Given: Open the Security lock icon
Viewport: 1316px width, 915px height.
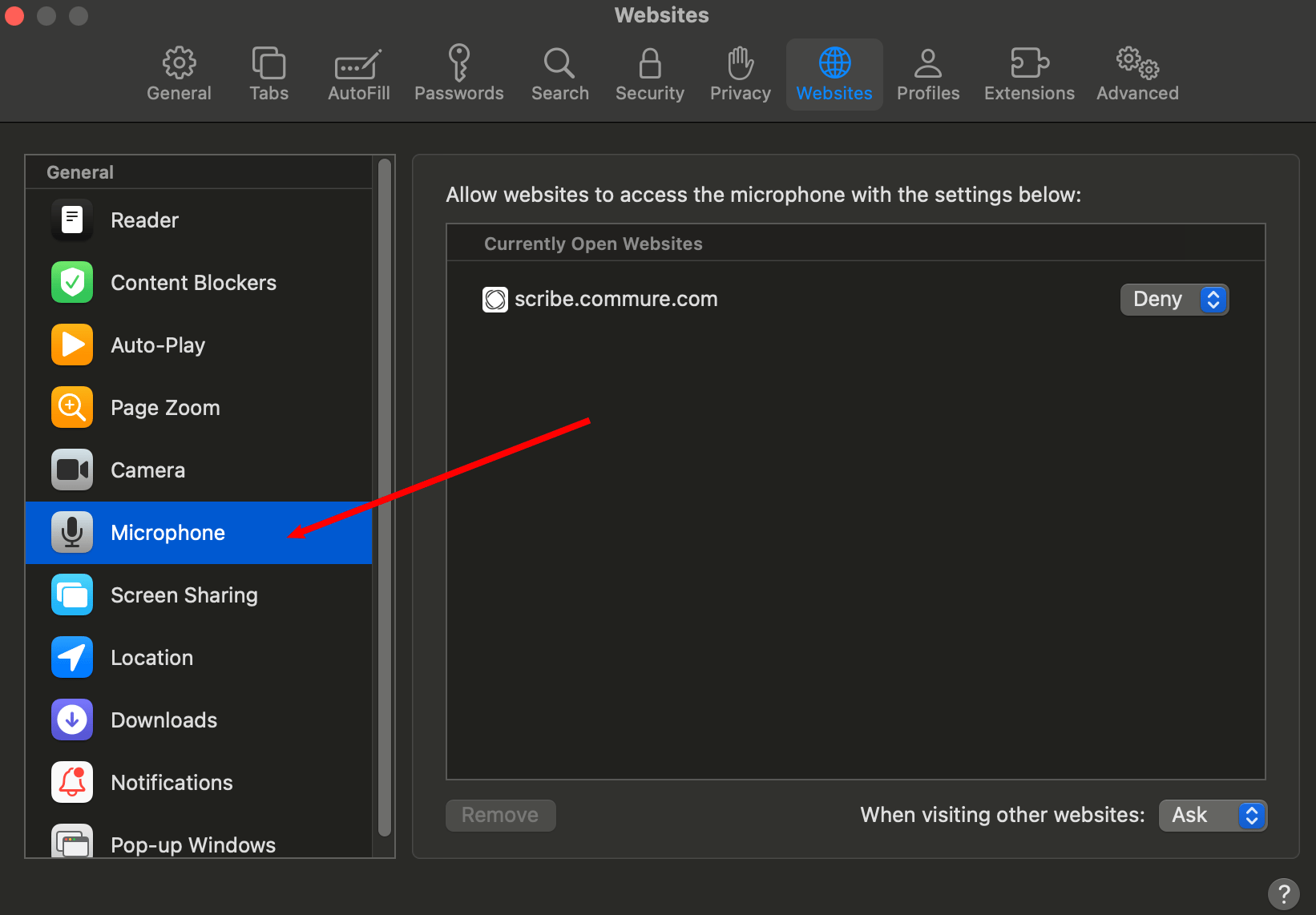Looking at the screenshot, I should tap(650, 62).
